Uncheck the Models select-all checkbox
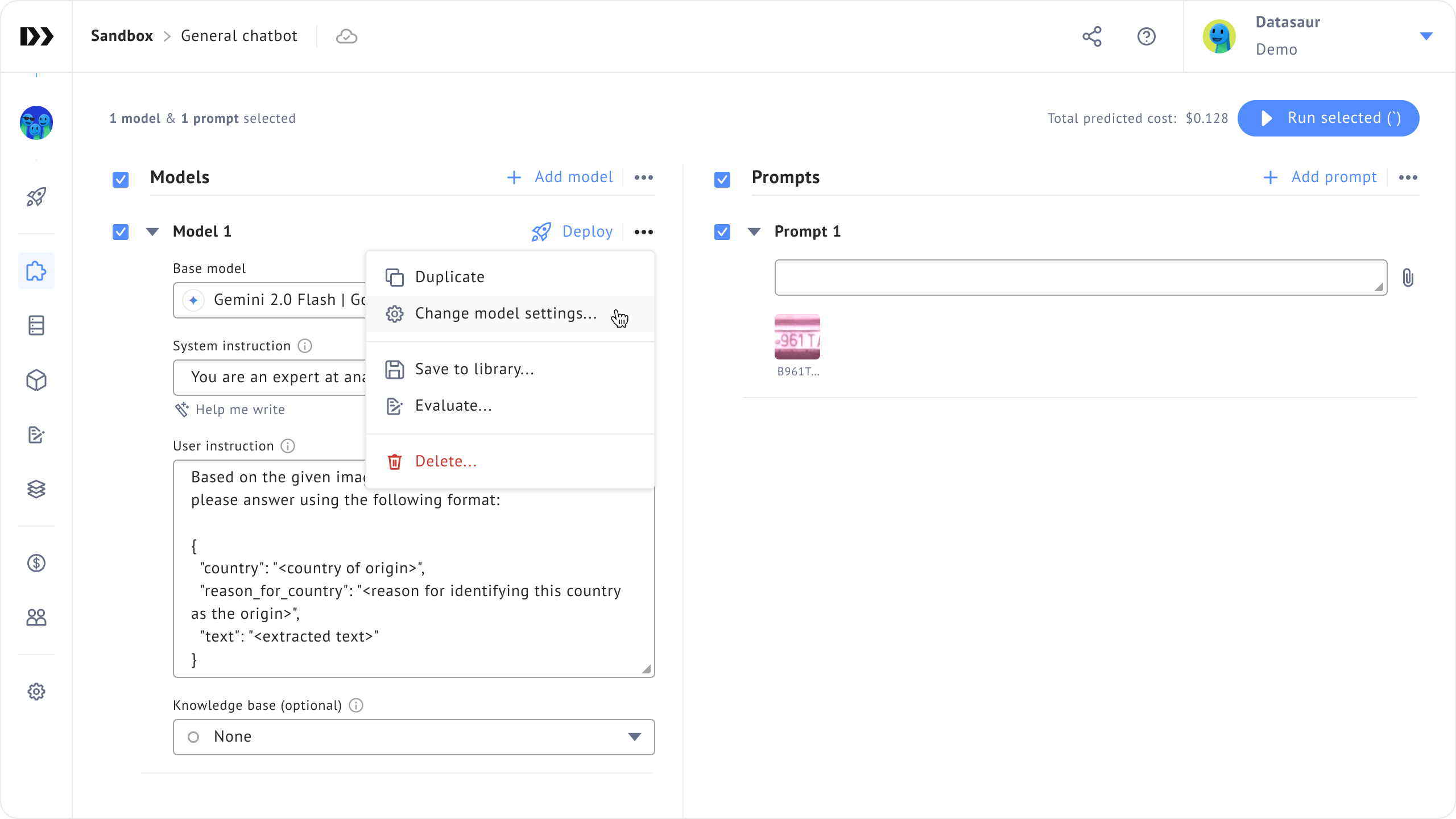This screenshot has width=1456, height=819. click(121, 180)
